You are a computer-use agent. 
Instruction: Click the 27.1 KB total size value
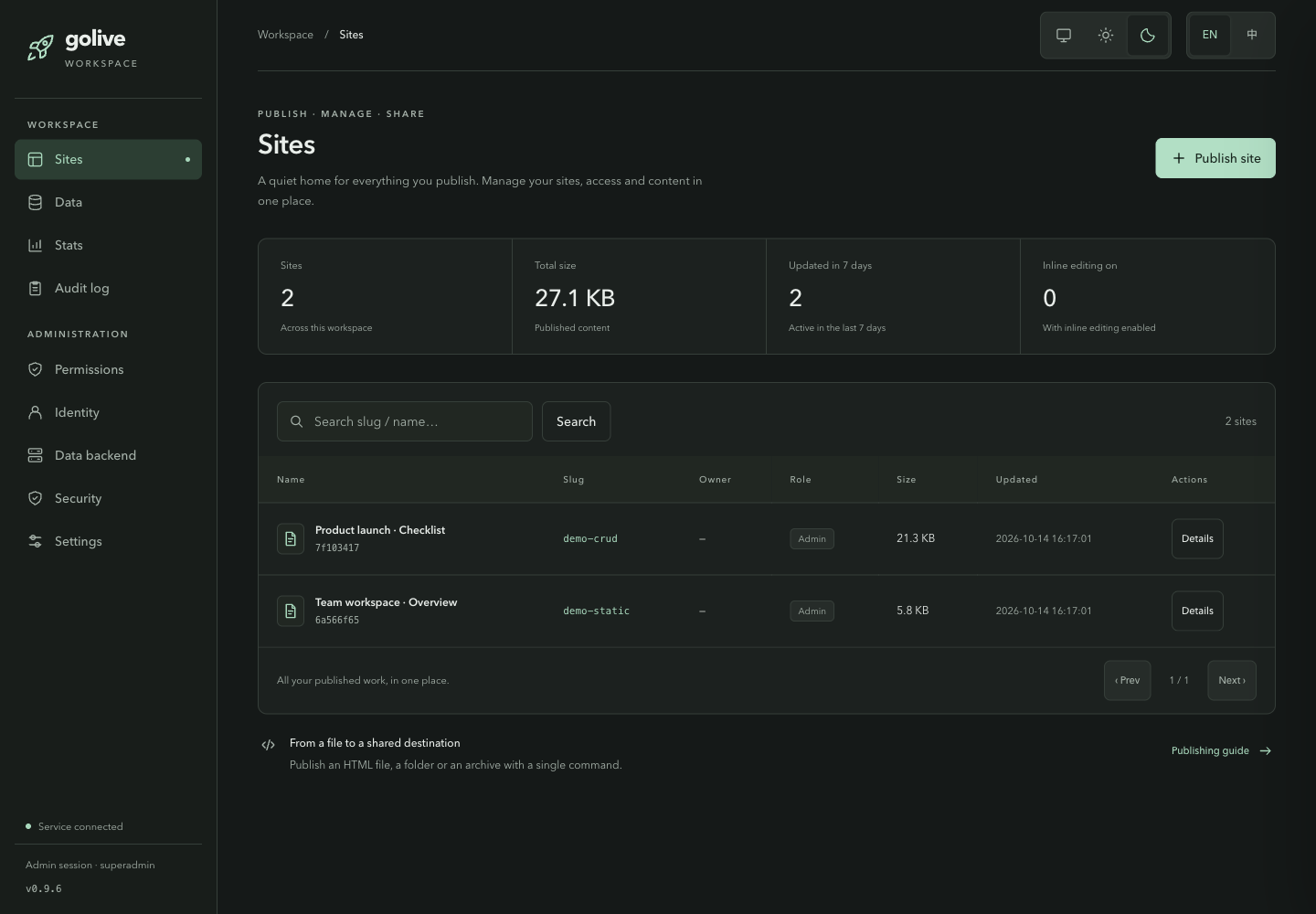coord(575,298)
